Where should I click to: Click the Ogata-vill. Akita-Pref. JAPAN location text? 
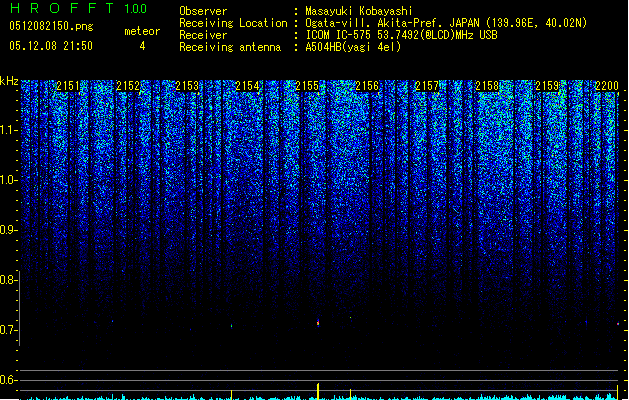[446, 23]
